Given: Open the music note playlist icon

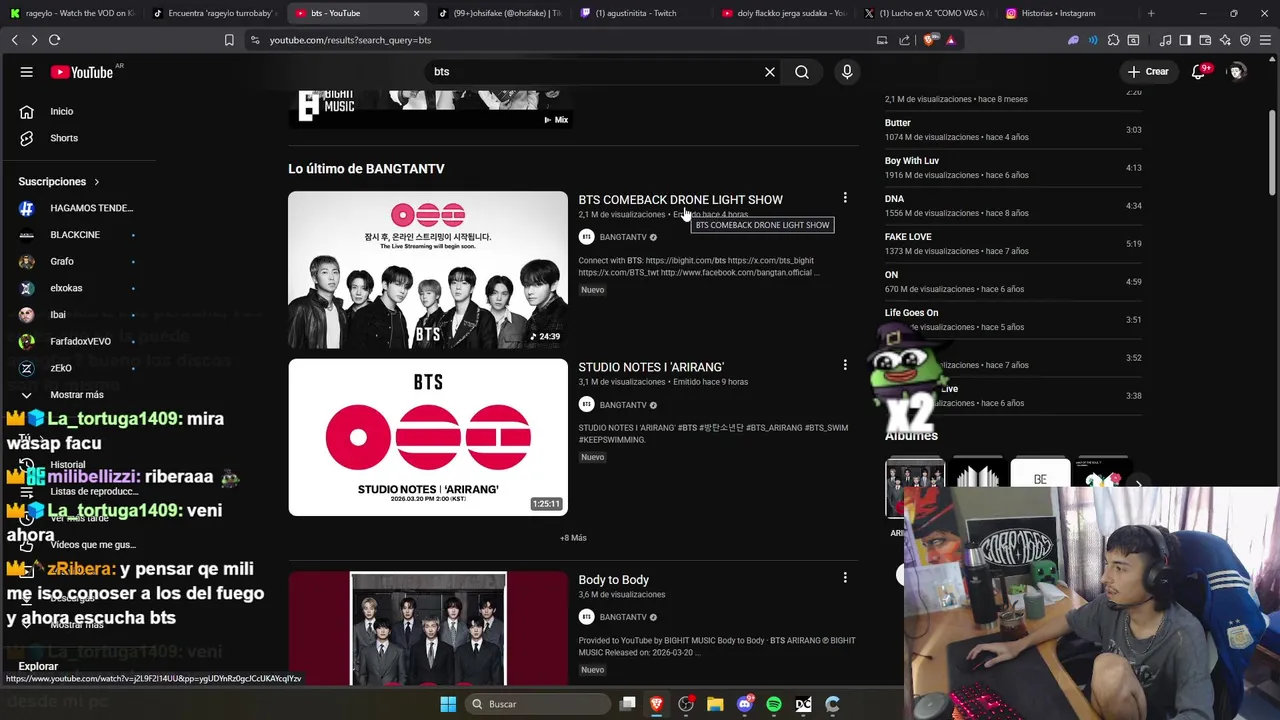Looking at the screenshot, I should coord(1165,40).
